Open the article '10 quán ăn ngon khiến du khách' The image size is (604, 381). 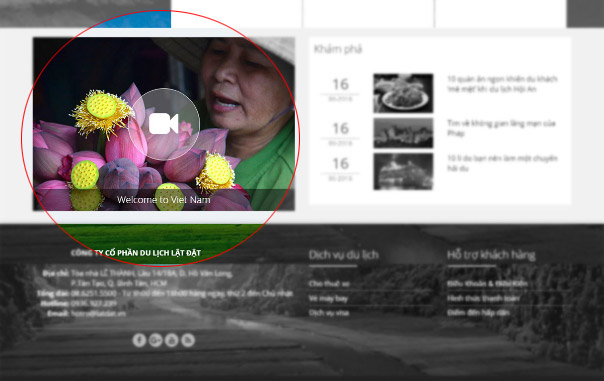click(x=502, y=84)
